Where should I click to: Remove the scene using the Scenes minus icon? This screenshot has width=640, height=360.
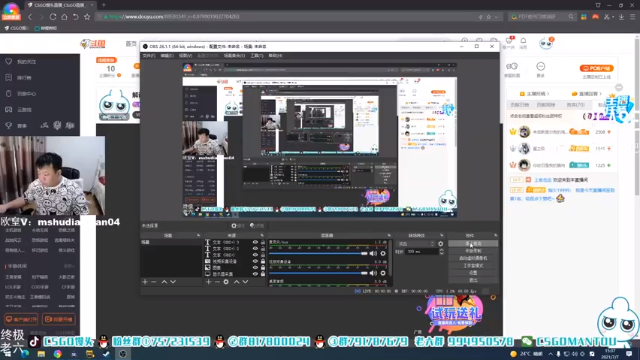point(154,282)
